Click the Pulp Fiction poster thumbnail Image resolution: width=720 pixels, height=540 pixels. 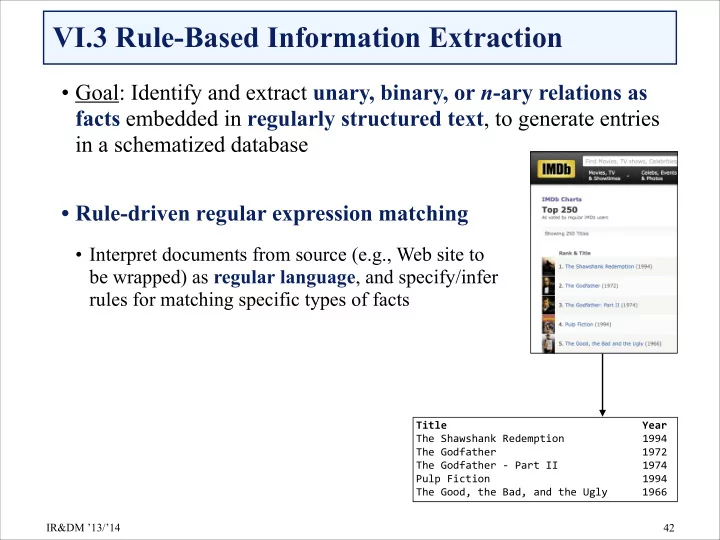point(548,324)
